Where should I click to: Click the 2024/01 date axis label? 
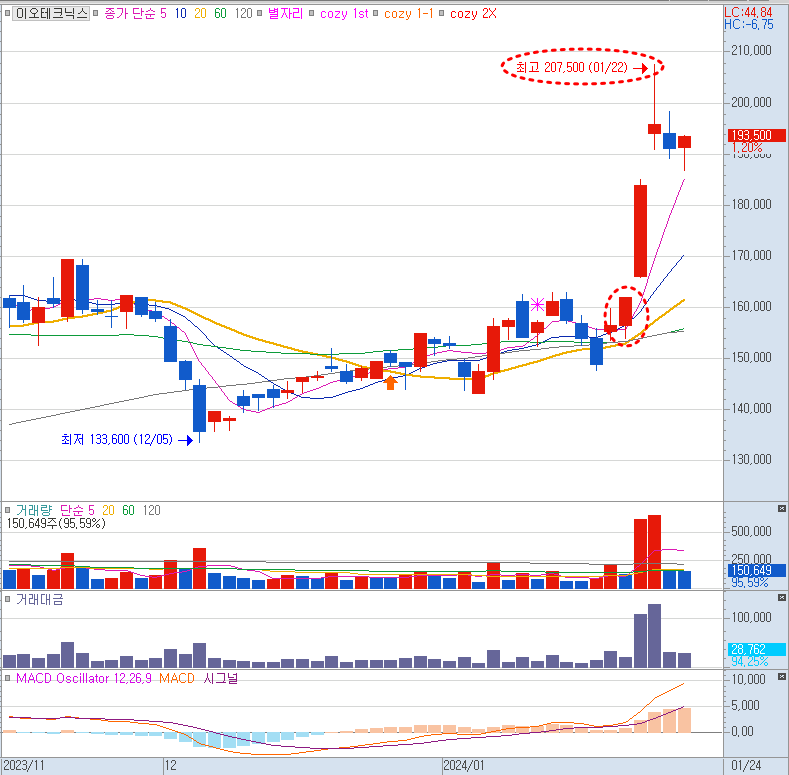tap(463, 766)
